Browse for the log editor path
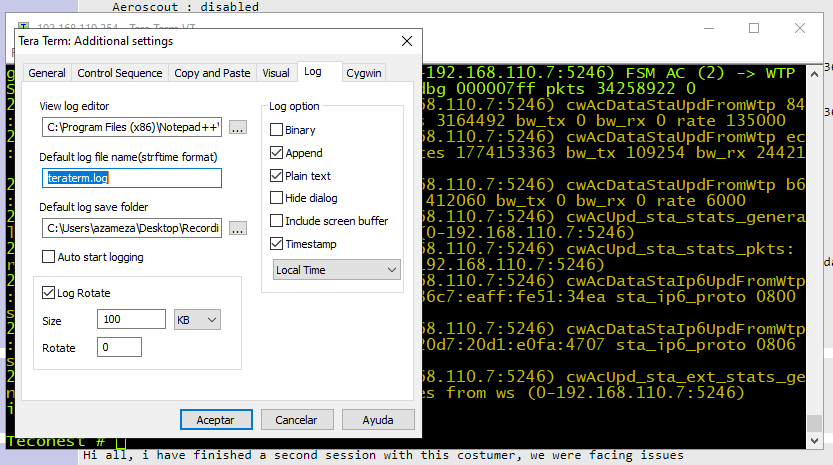Viewport: 833px width, 465px height. pyautogui.click(x=237, y=128)
